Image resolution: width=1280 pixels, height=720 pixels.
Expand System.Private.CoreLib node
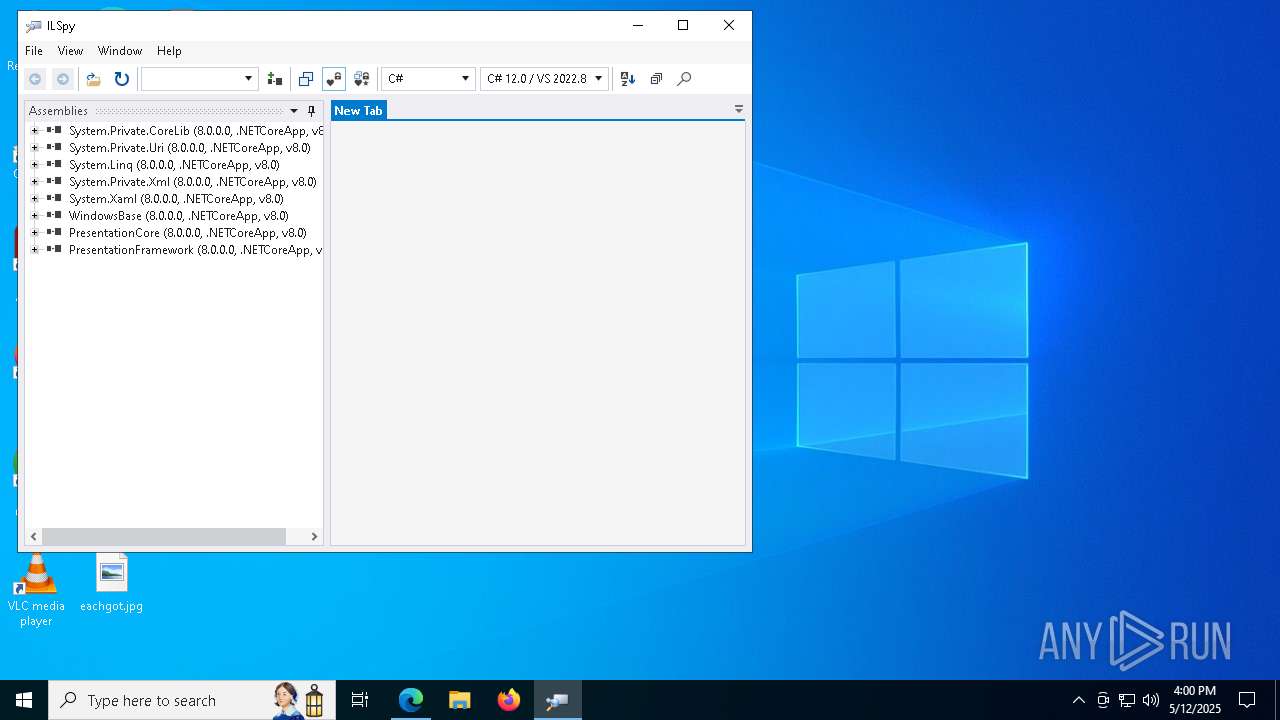(x=35, y=131)
